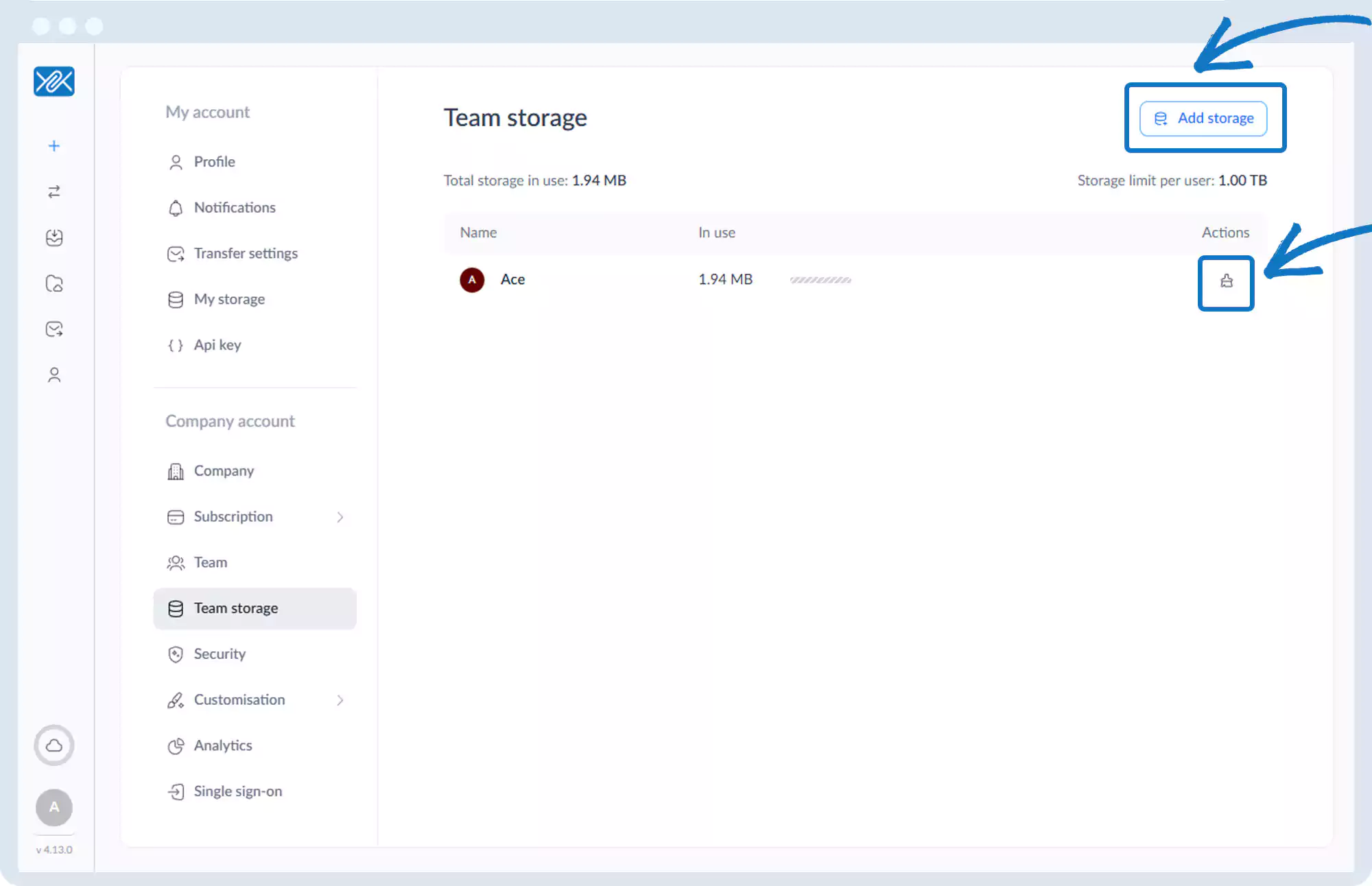Image resolution: width=1372 pixels, height=886 pixels.
Task: Open the Api key page
Action: [217, 345]
